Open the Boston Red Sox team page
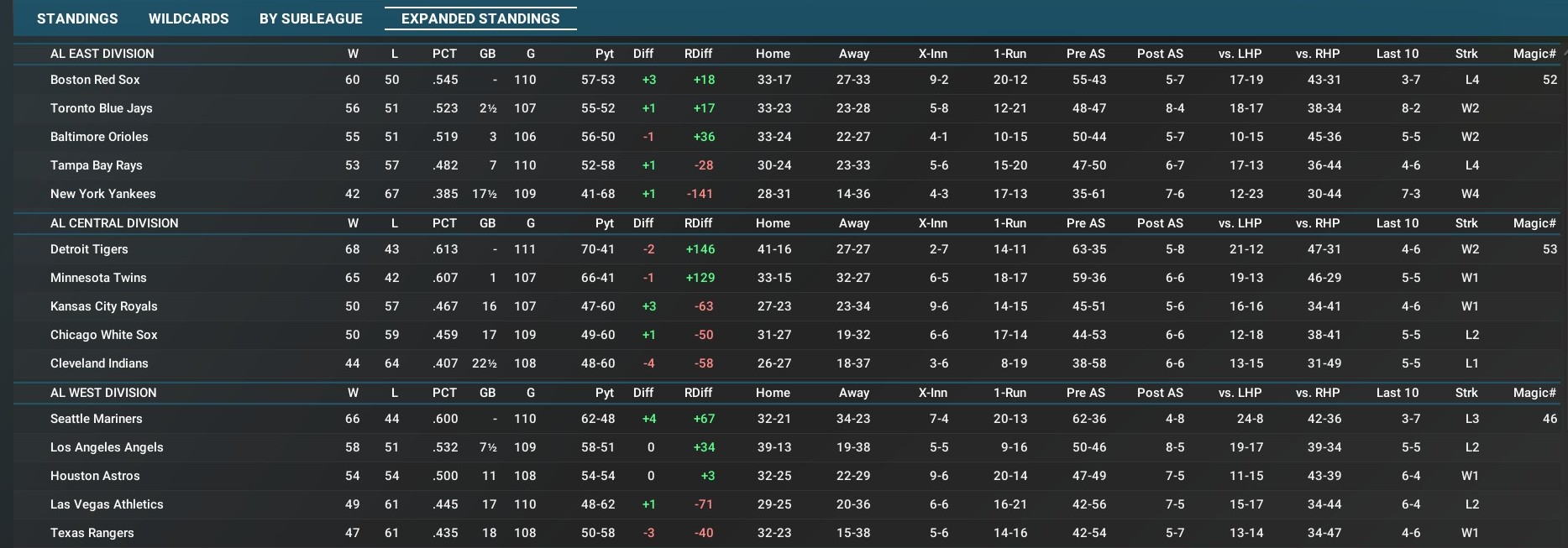Viewport: 1568px width, 548px height. [x=95, y=80]
